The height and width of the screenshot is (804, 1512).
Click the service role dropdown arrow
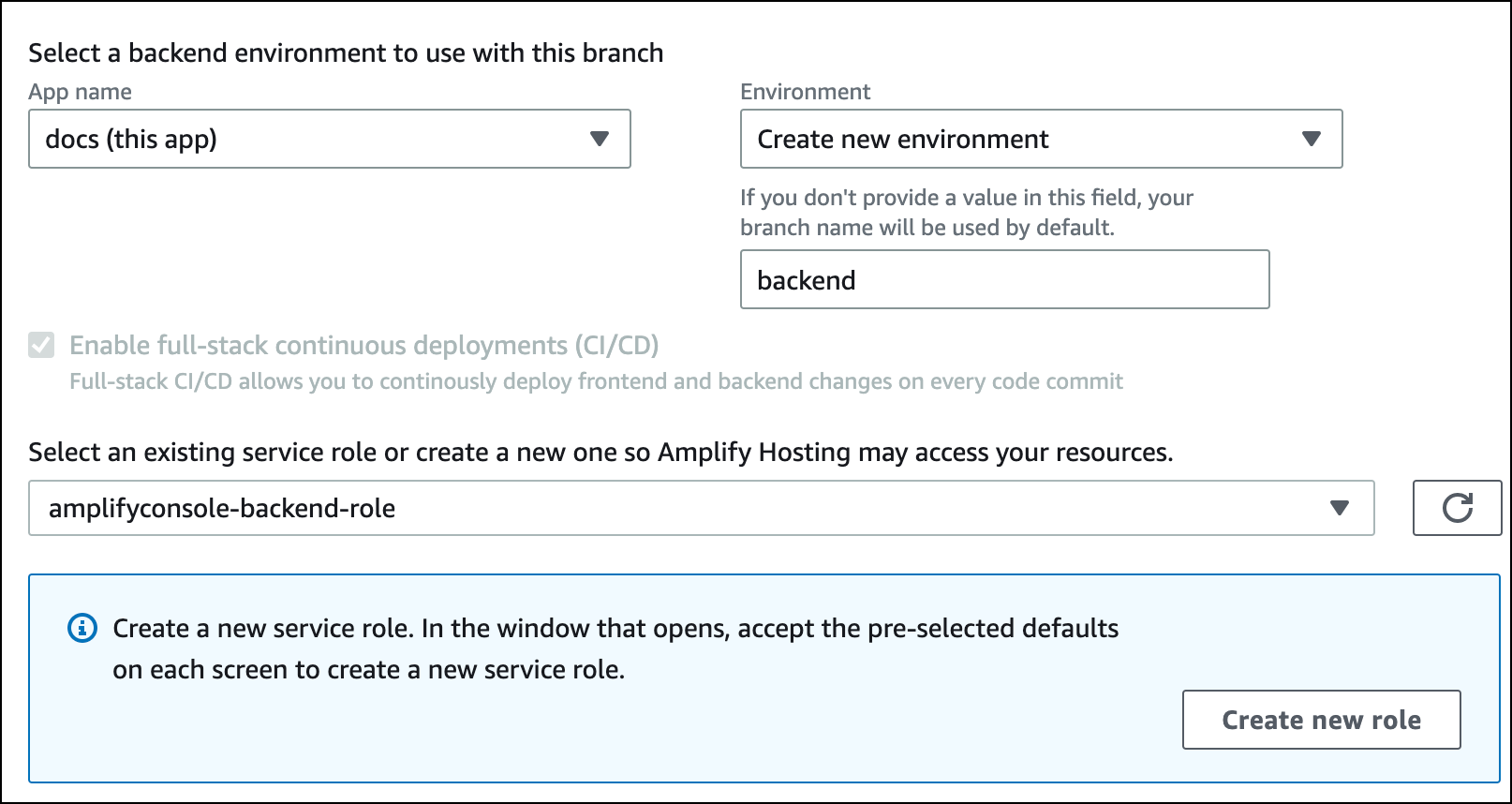coord(1340,508)
